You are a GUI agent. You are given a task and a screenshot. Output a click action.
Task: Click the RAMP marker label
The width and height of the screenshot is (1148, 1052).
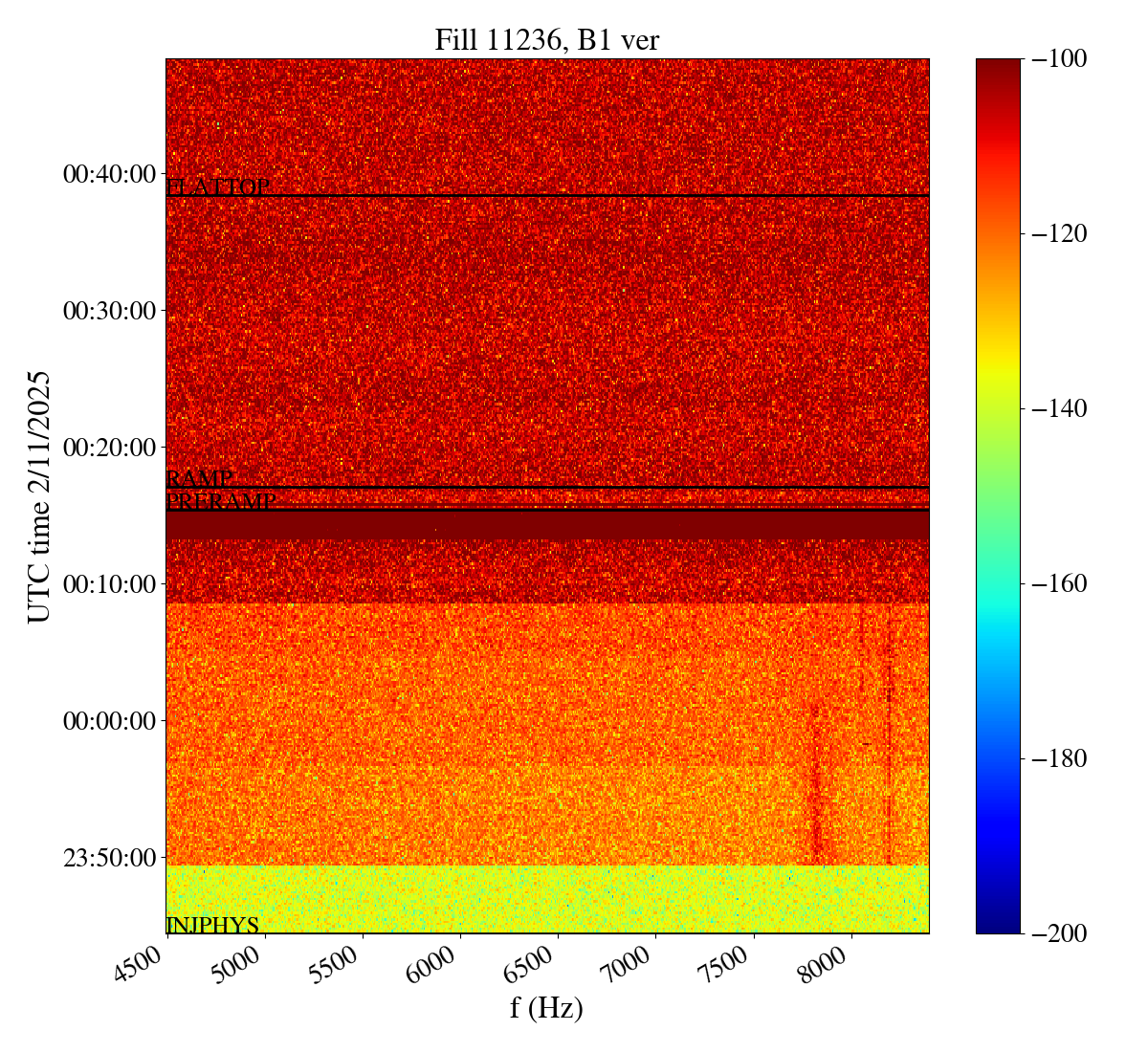(199, 479)
